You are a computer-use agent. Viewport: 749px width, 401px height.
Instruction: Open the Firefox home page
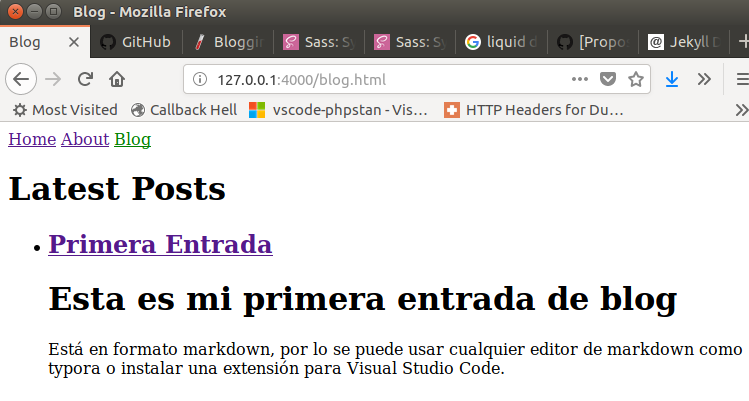[x=117, y=79]
